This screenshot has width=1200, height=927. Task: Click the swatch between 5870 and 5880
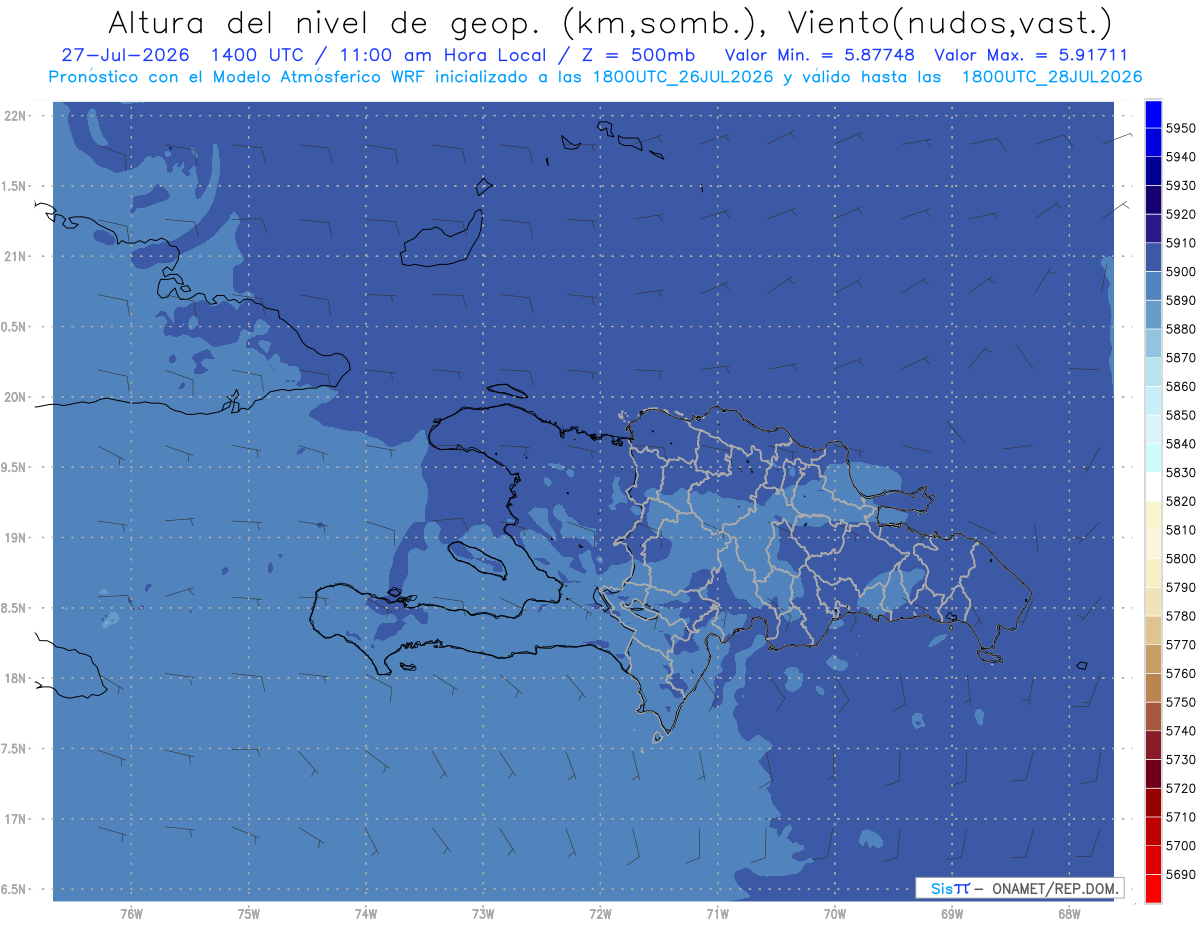(x=1153, y=343)
